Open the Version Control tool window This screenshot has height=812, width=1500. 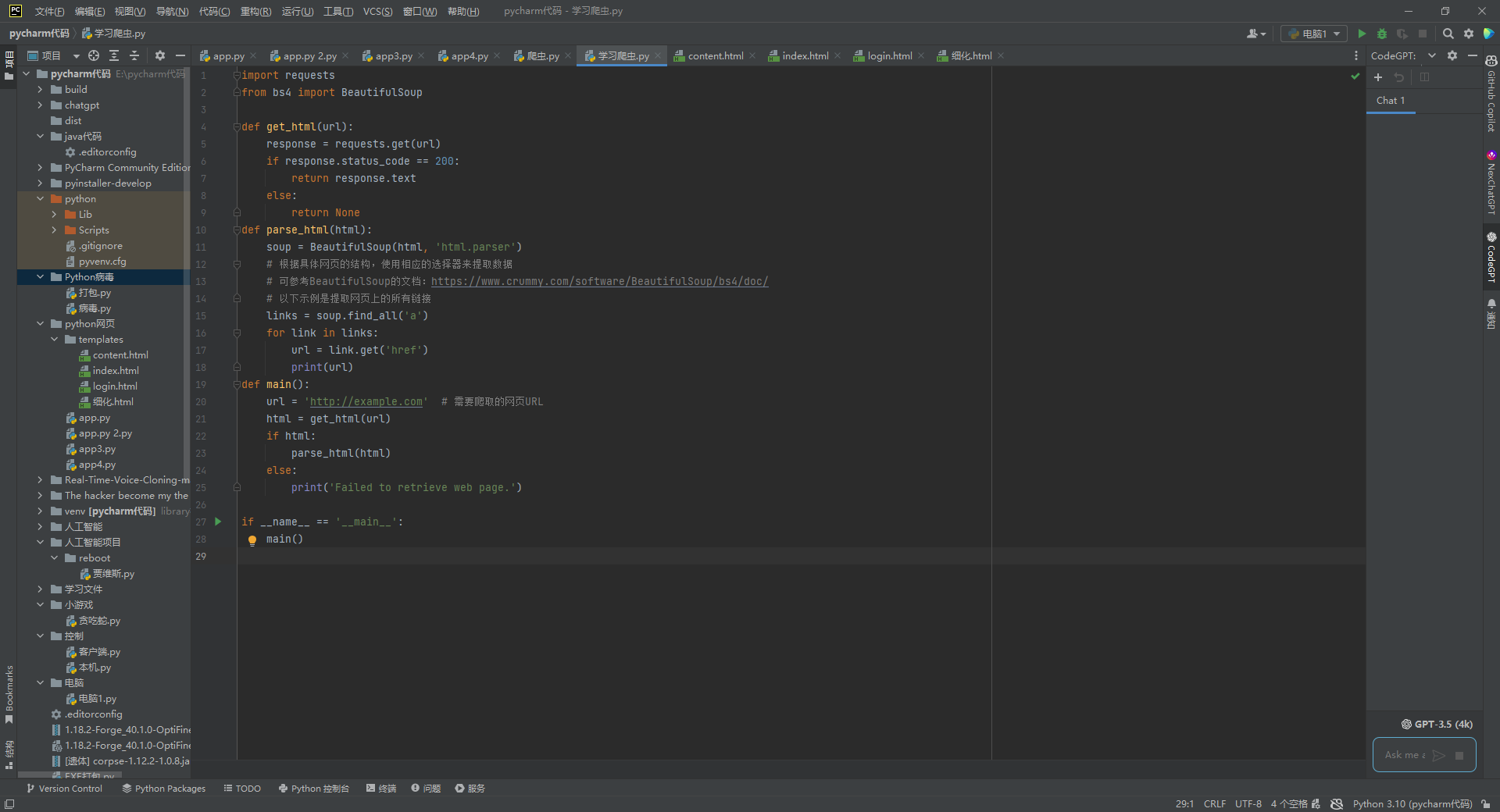(65, 789)
